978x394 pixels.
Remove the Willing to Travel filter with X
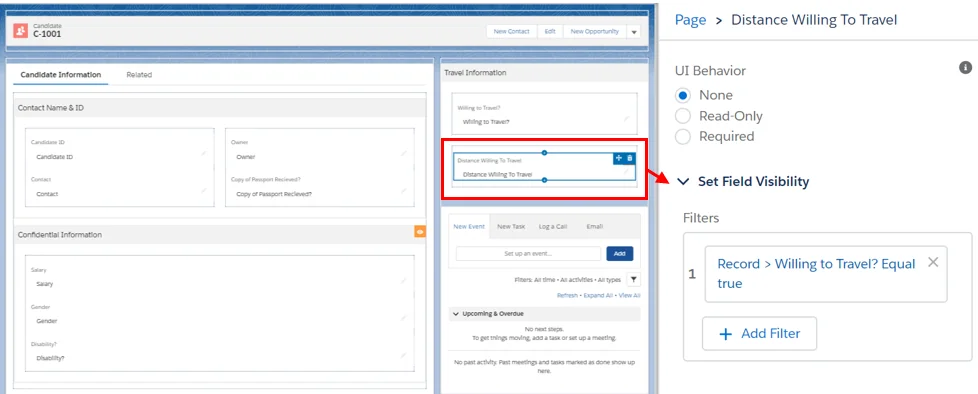[933, 262]
